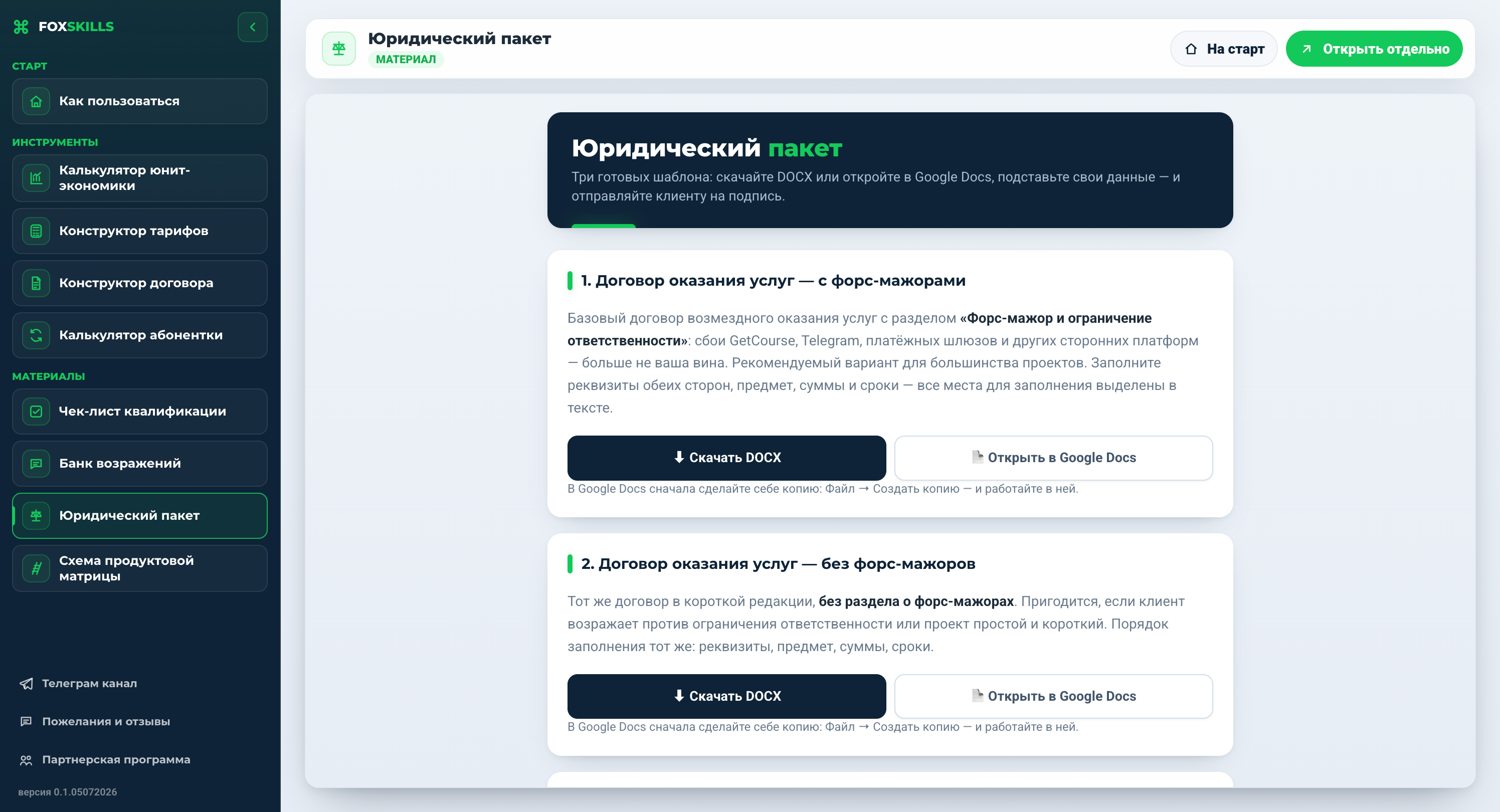
Task: Collapse the sidebar with chevron button
Action: (252, 27)
